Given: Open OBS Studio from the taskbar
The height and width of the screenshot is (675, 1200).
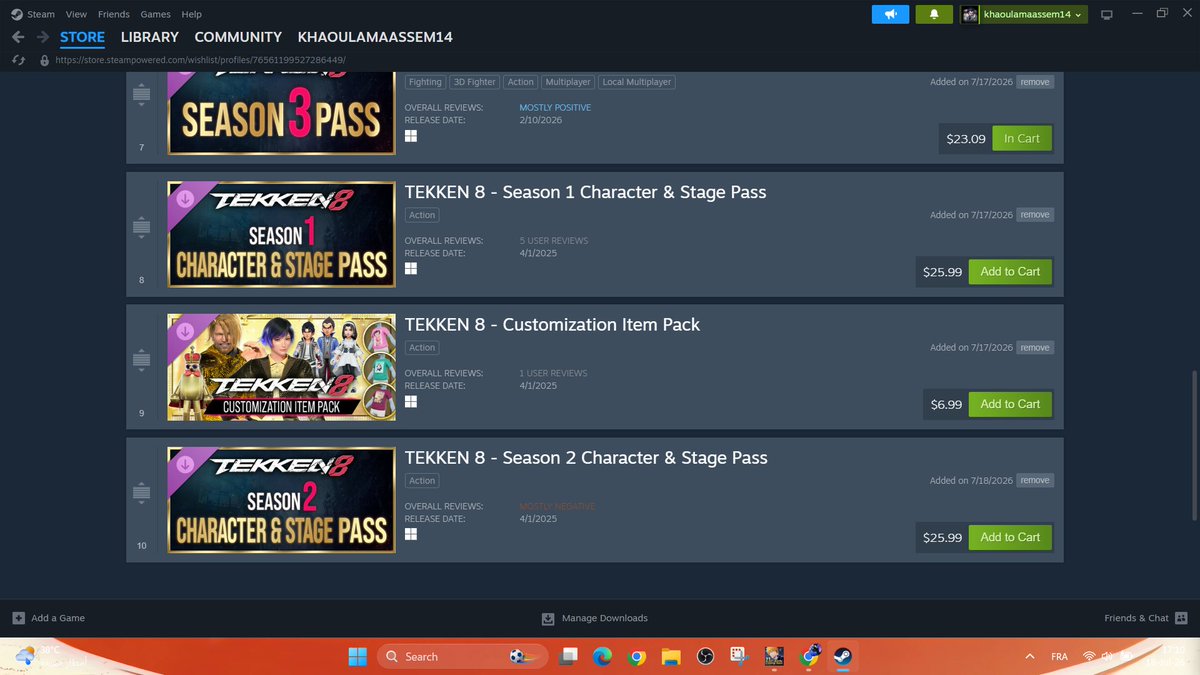Looking at the screenshot, I should (705, 656).
